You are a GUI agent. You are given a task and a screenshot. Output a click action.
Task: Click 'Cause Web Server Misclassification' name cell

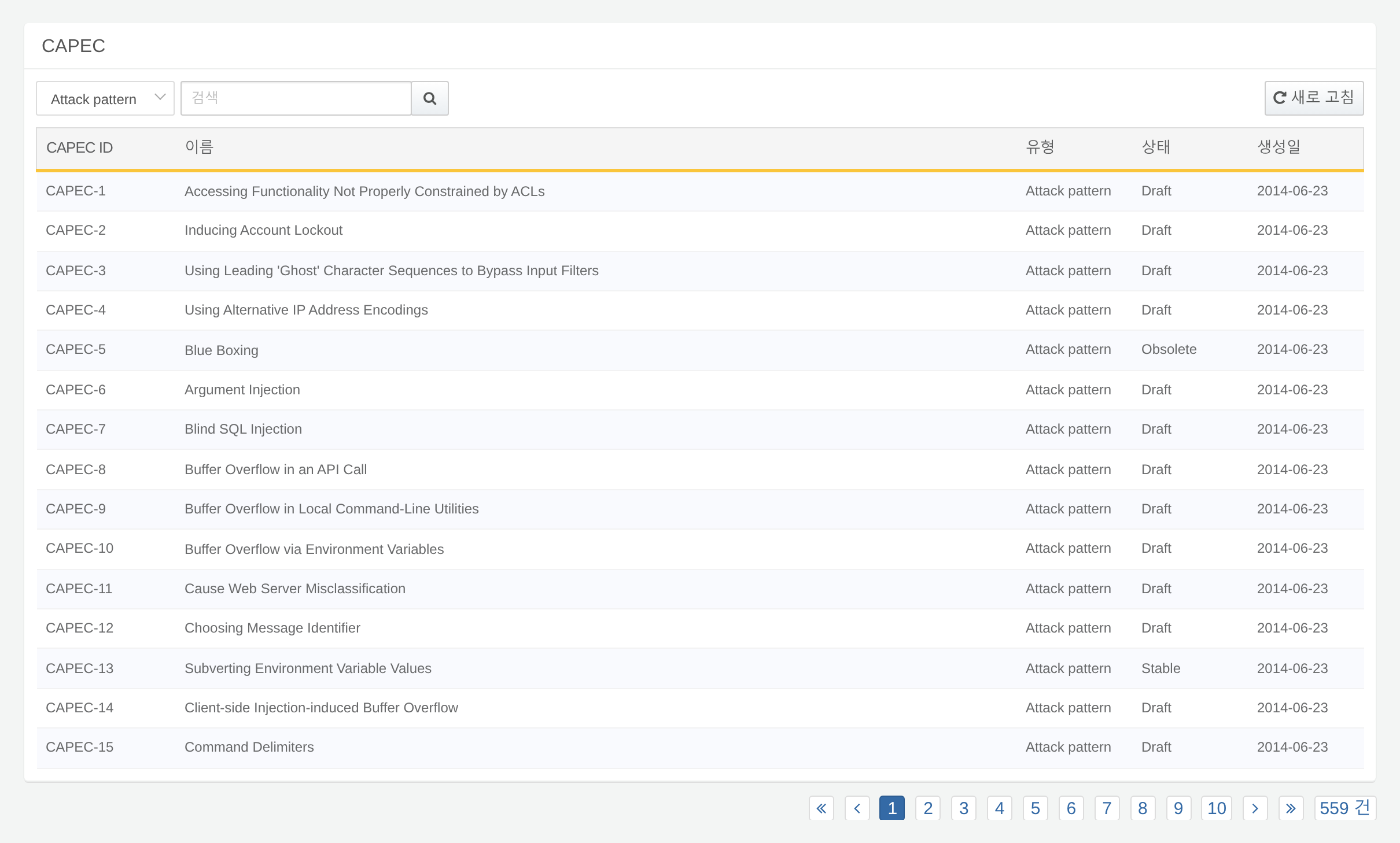point(295,589)
